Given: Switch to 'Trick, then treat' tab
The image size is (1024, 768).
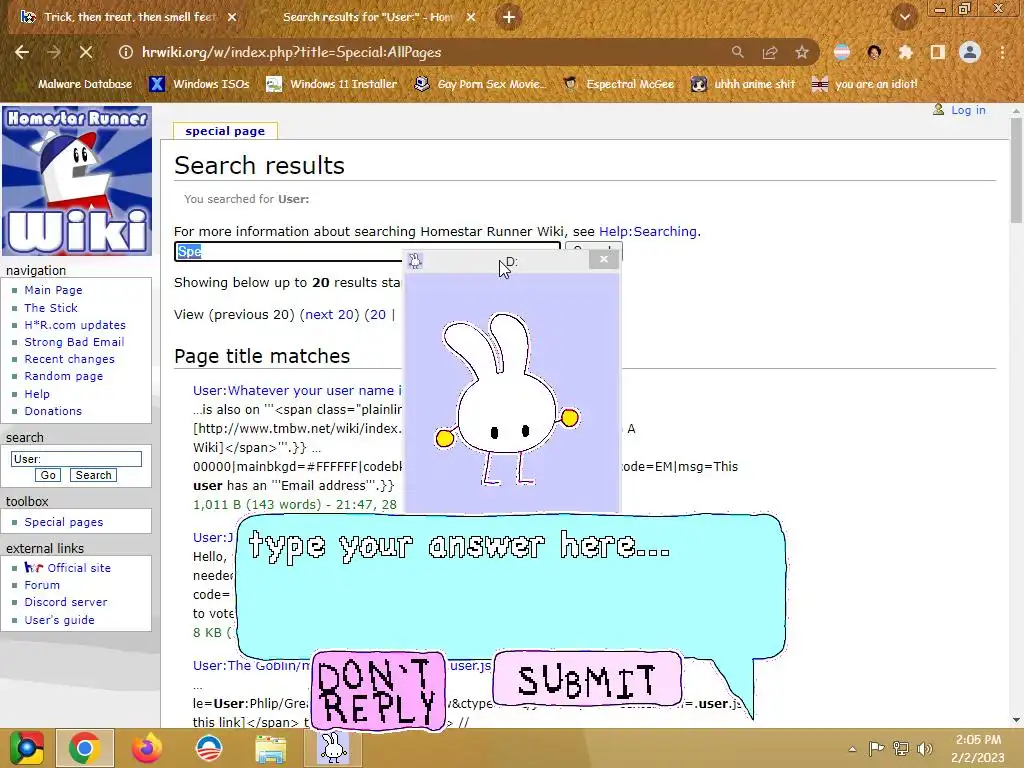Looking at the screenshot, I should click(x=129, y=17).
